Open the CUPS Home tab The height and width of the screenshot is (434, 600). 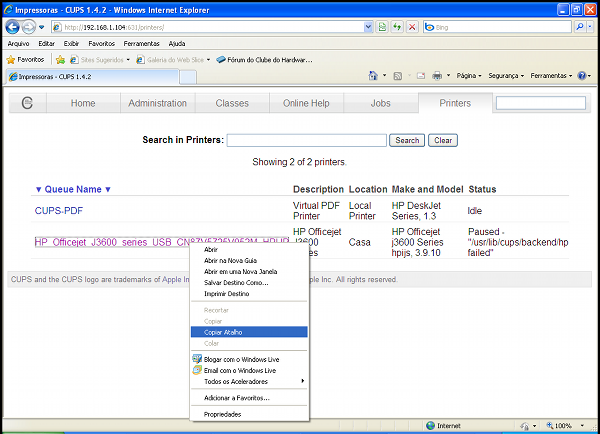click(x=83, y=103)
